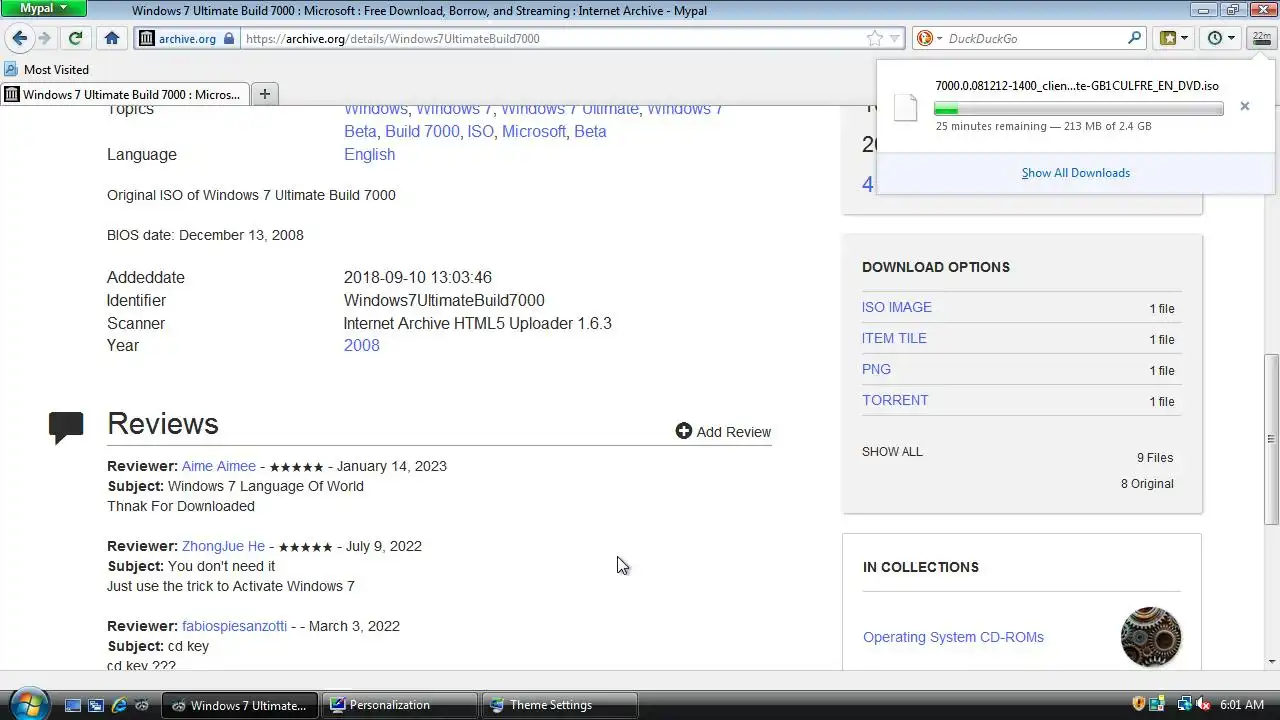Click the Reviews speech bubble icon
This screenshot has height=720, width=1280.
click(66, 427)
